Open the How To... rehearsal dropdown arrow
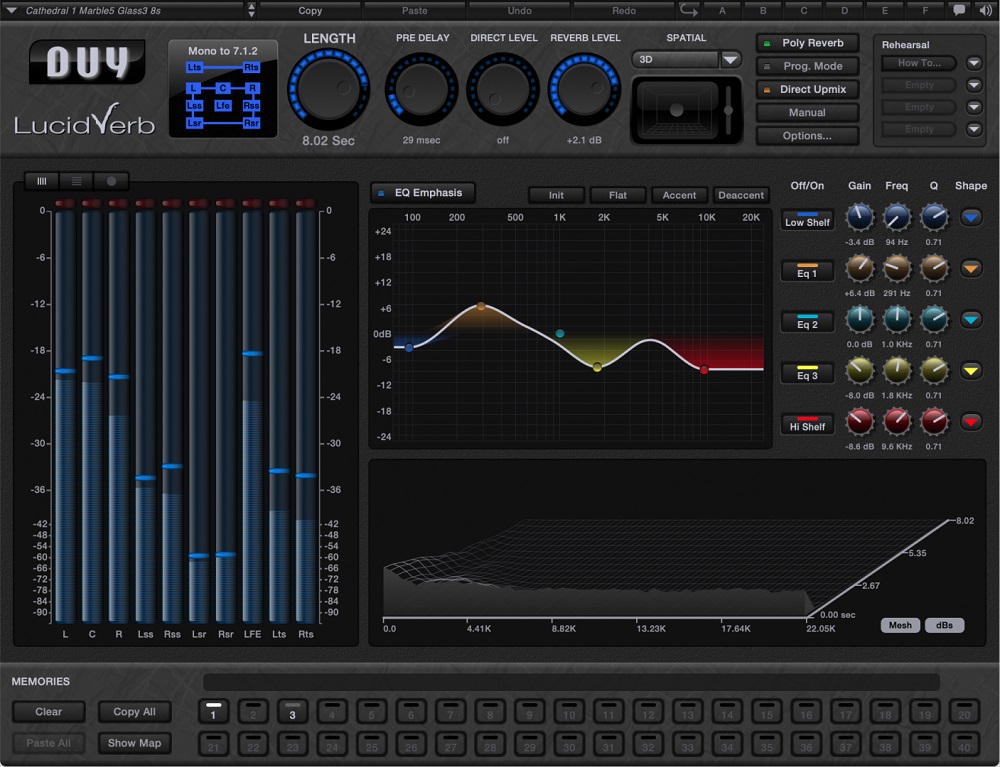Image resolution: width=1000 pixels, height=767 pixels. pos(974,63)
